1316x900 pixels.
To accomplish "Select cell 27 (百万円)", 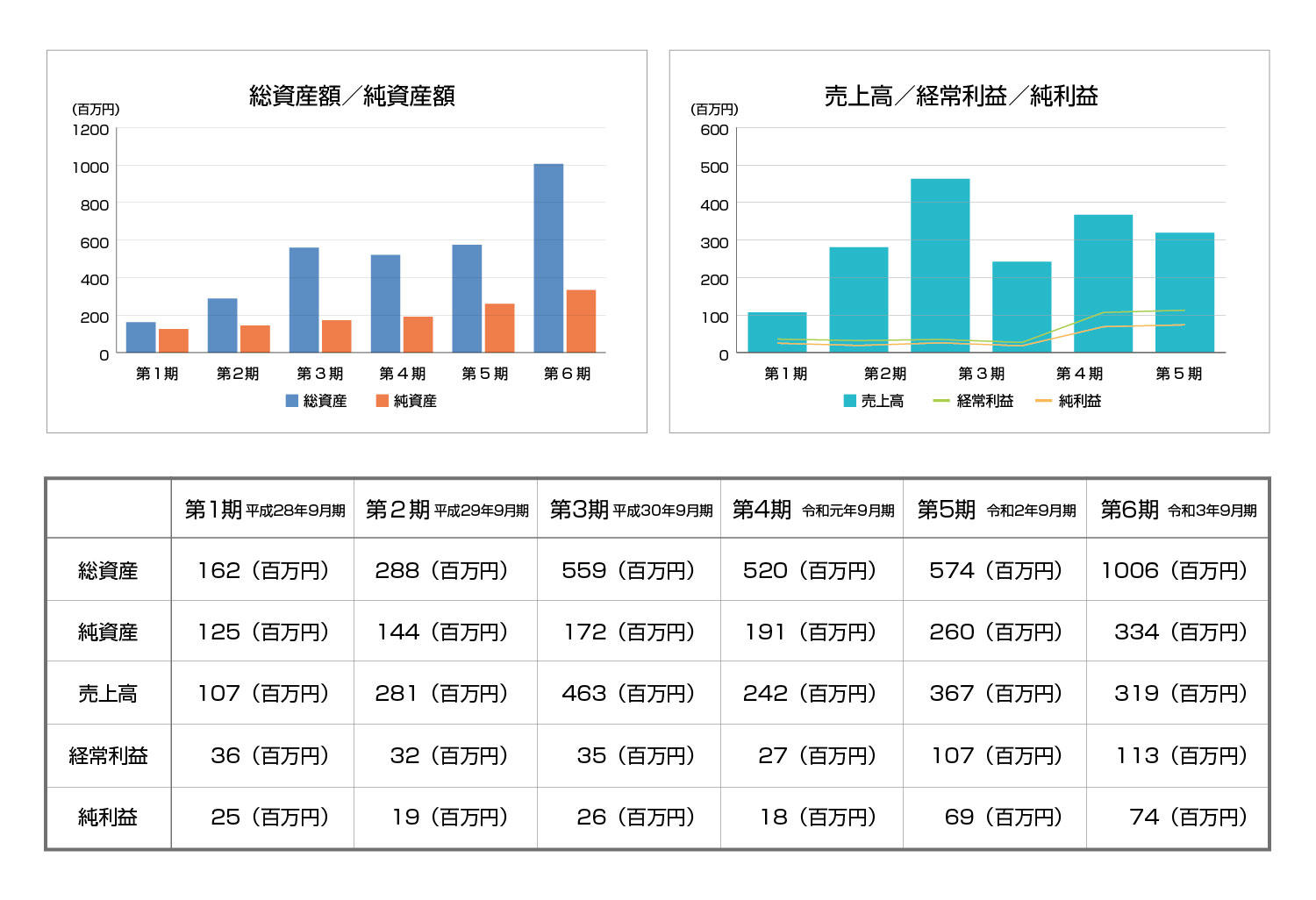I will point(812,755).
